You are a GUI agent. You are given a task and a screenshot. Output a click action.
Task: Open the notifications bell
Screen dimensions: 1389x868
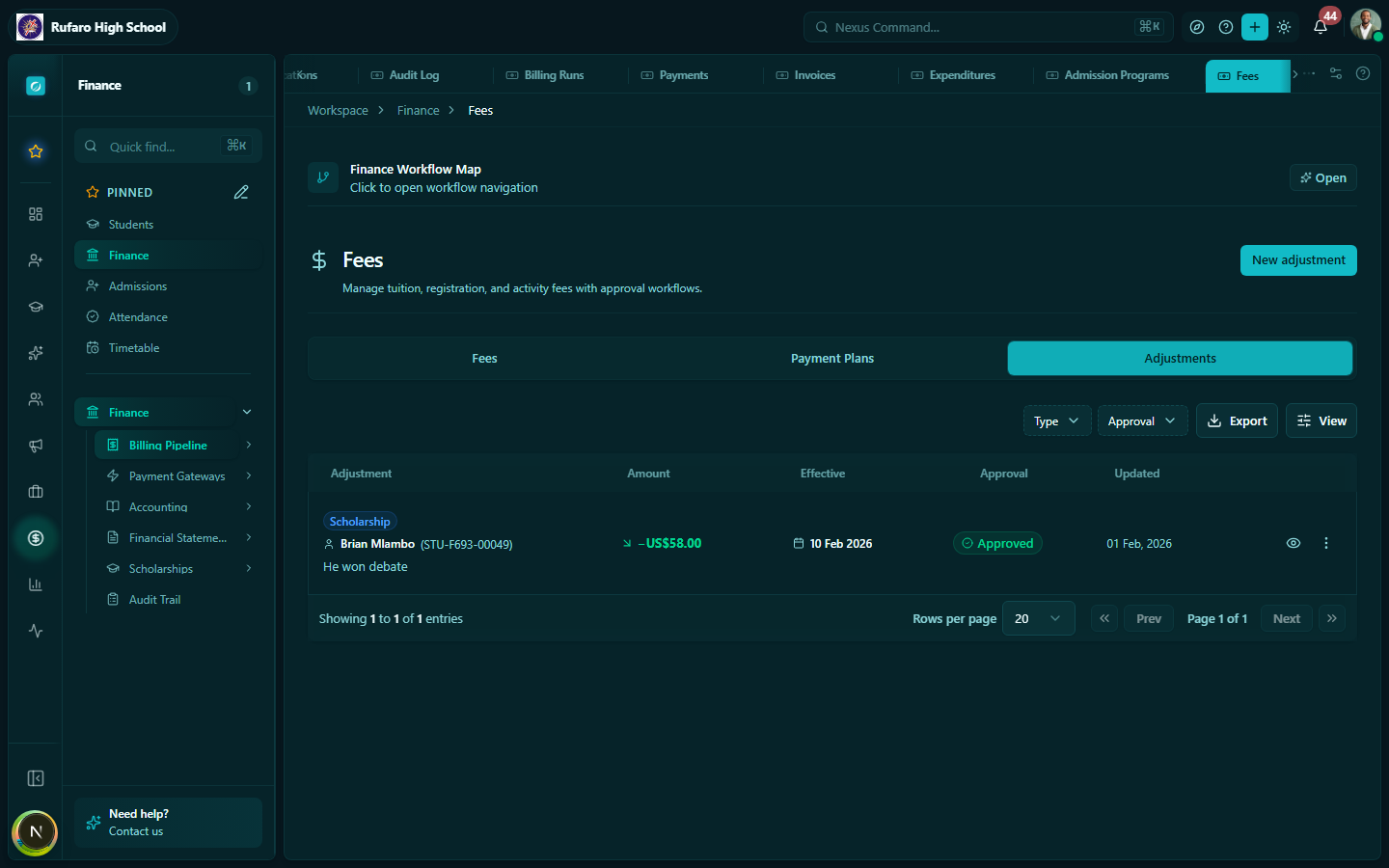(x=1321, y=27)
